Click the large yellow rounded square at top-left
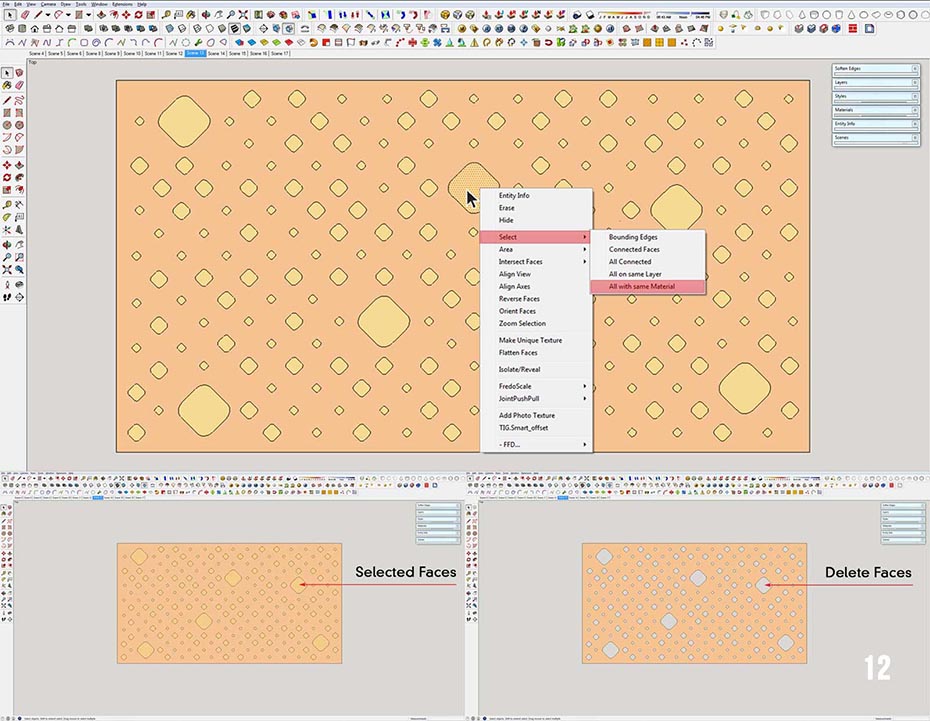Screen dimensions: 930x721 (184, 121)
